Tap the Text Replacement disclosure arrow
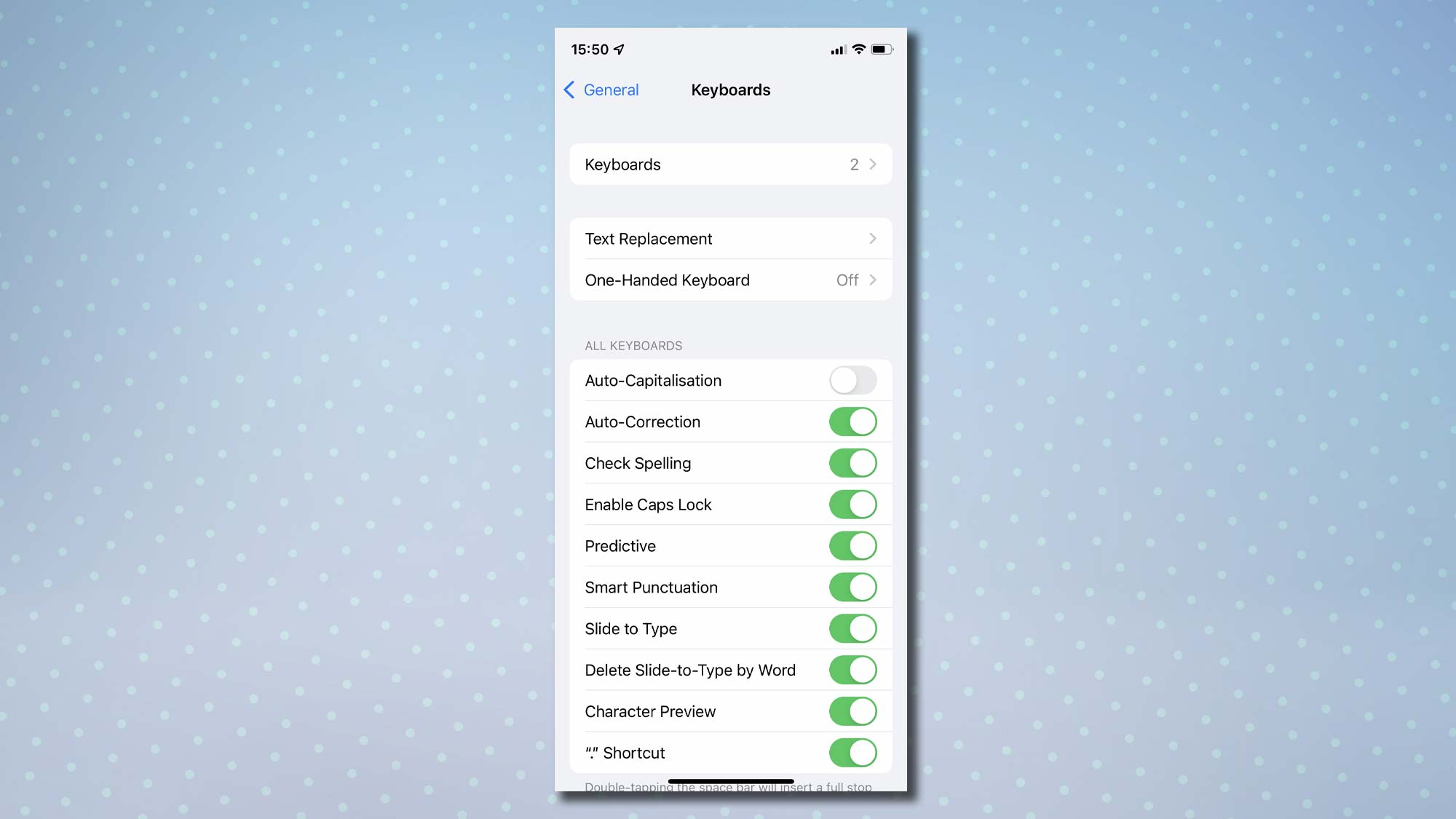 (873, 238)
